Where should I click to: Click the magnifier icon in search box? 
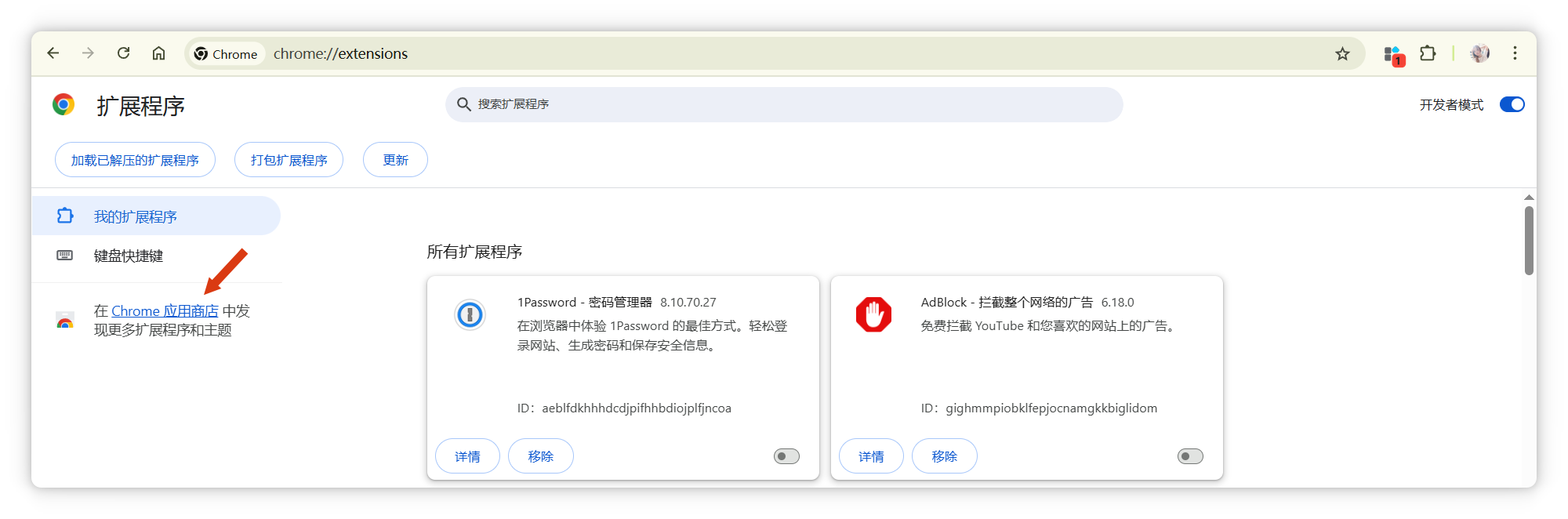click(x=463, y=104)
